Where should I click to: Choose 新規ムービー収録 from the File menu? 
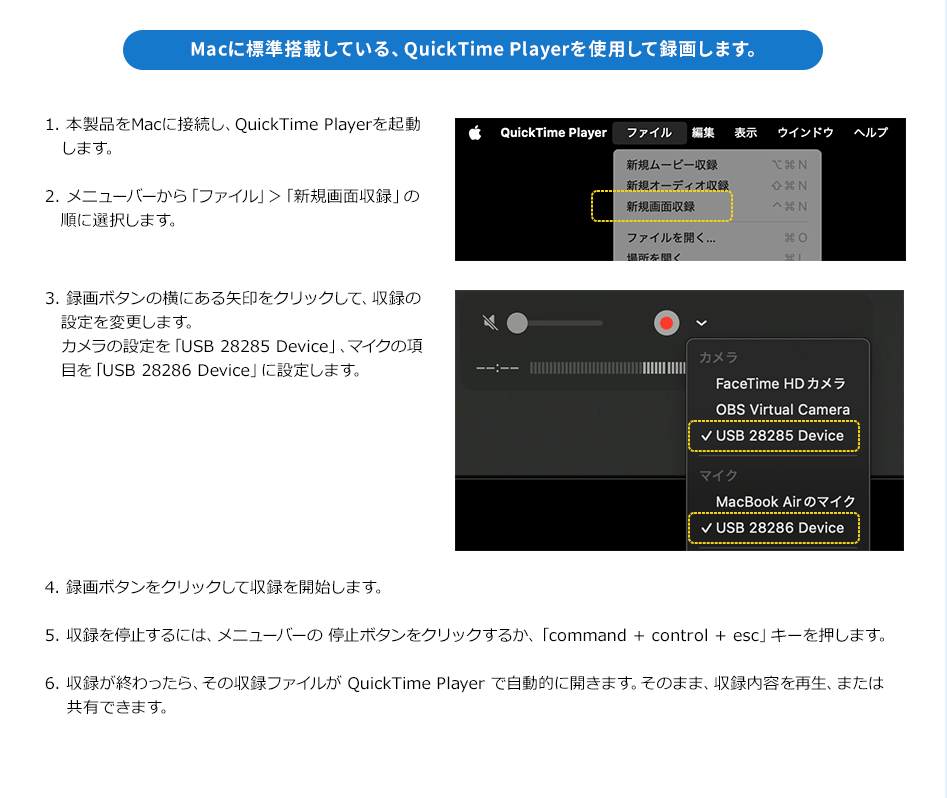click(717, 165)
